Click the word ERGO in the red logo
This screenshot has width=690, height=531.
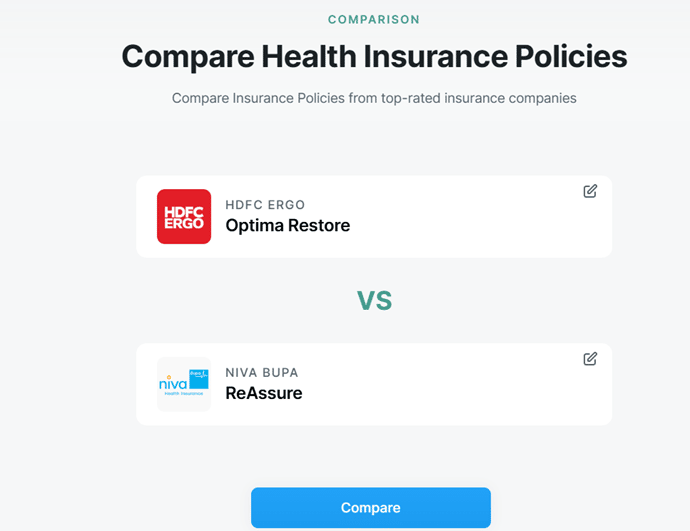coord(184,223)
